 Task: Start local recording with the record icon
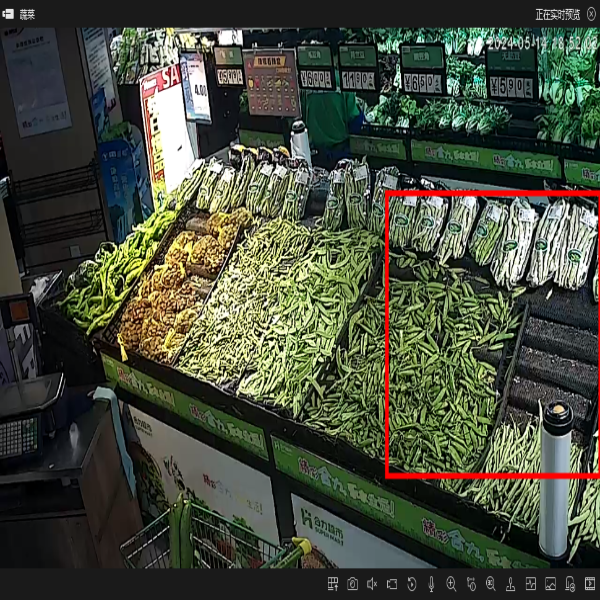pyautogui.click(x=392, y=584)
